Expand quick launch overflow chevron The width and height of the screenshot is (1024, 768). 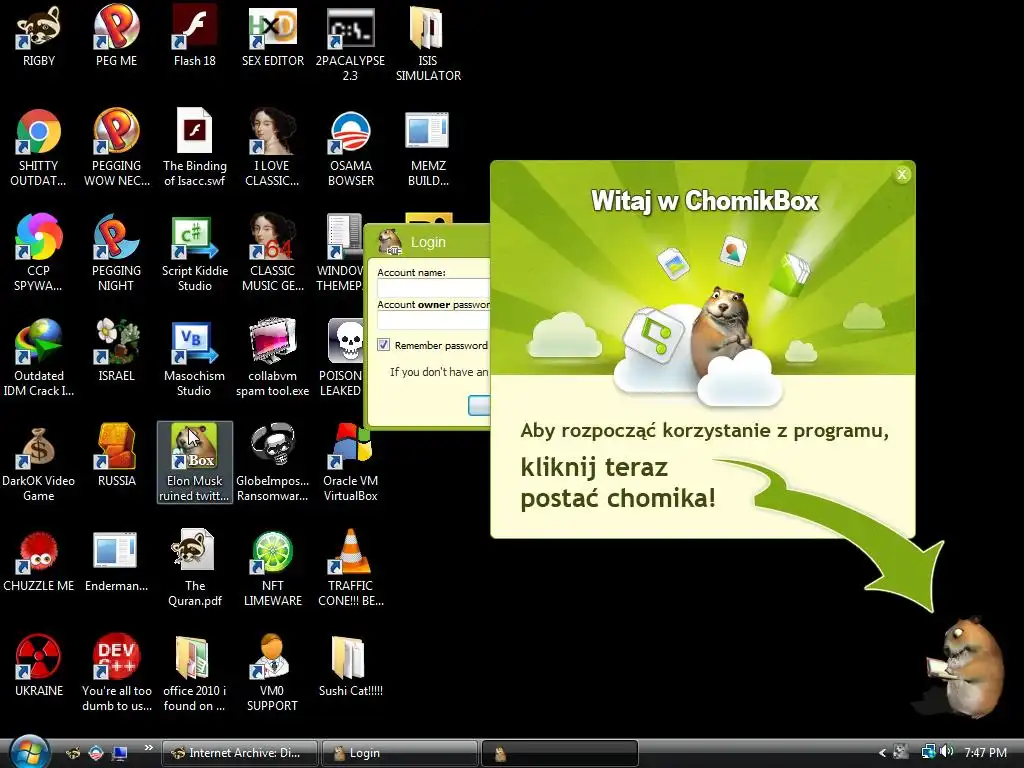[x=149, y=748]
